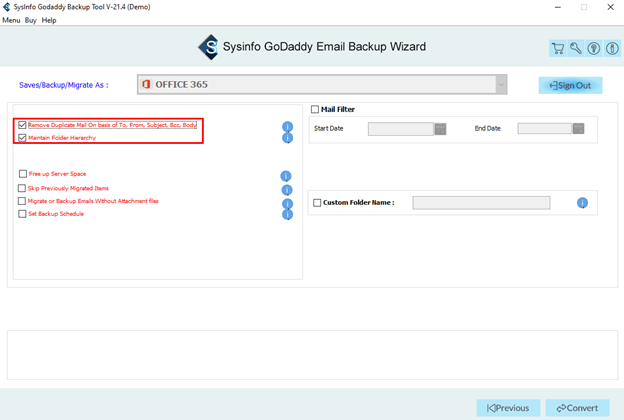
Task: Uncheck Remove Duplicate Mail checkbox
Action: point(22,125)
